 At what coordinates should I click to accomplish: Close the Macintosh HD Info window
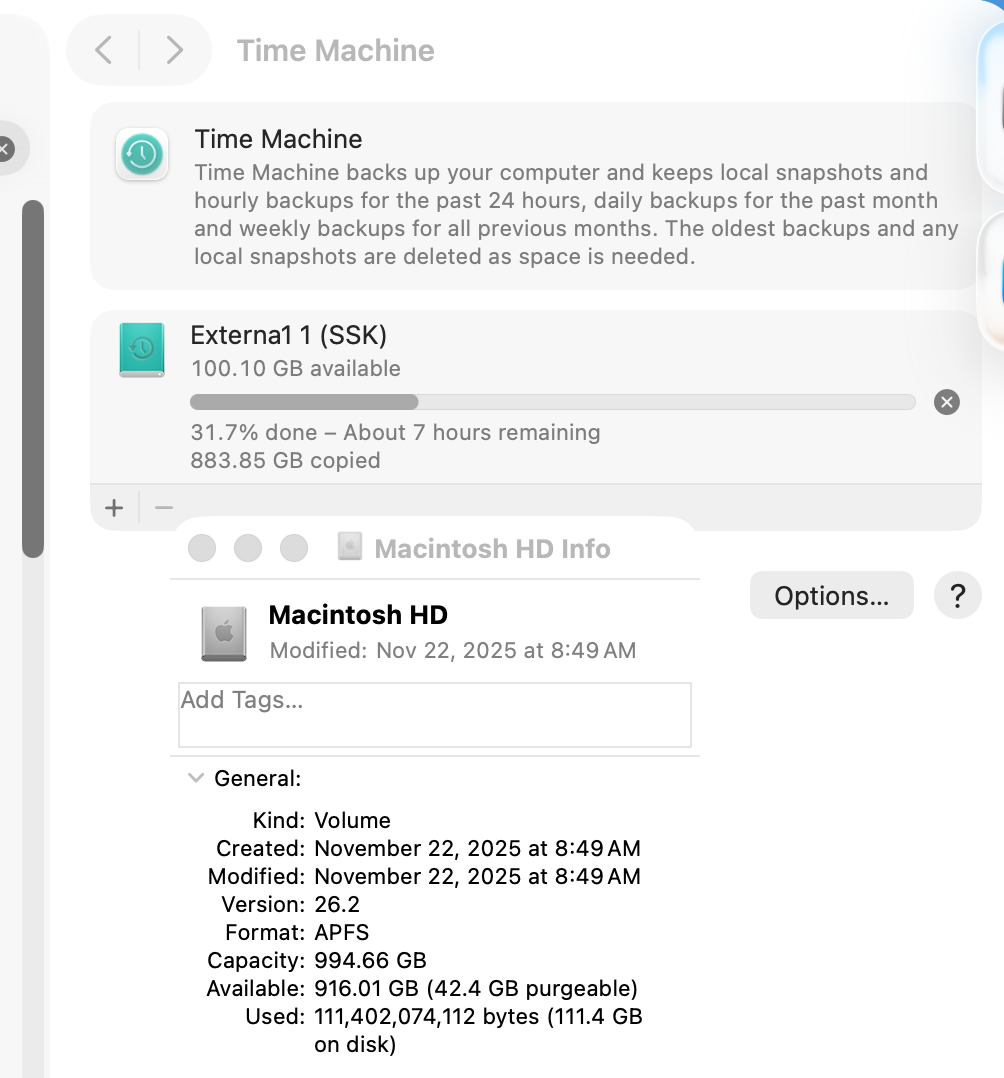202,548
